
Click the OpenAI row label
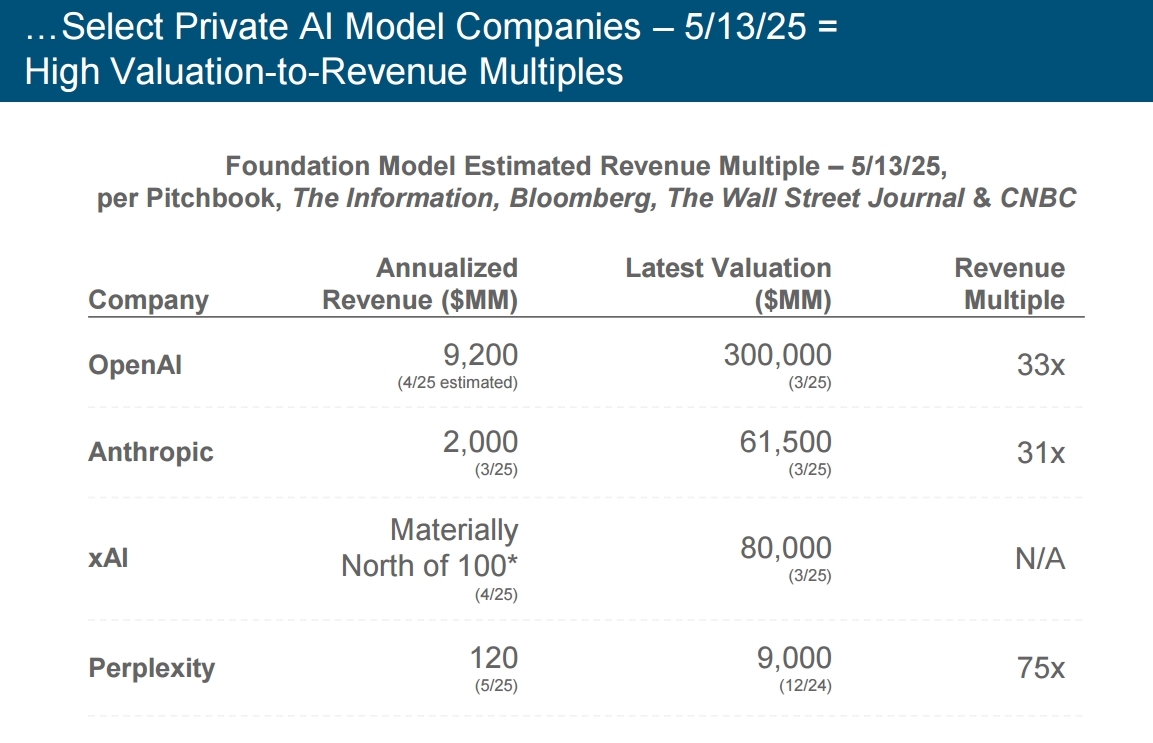pos(135,364)
